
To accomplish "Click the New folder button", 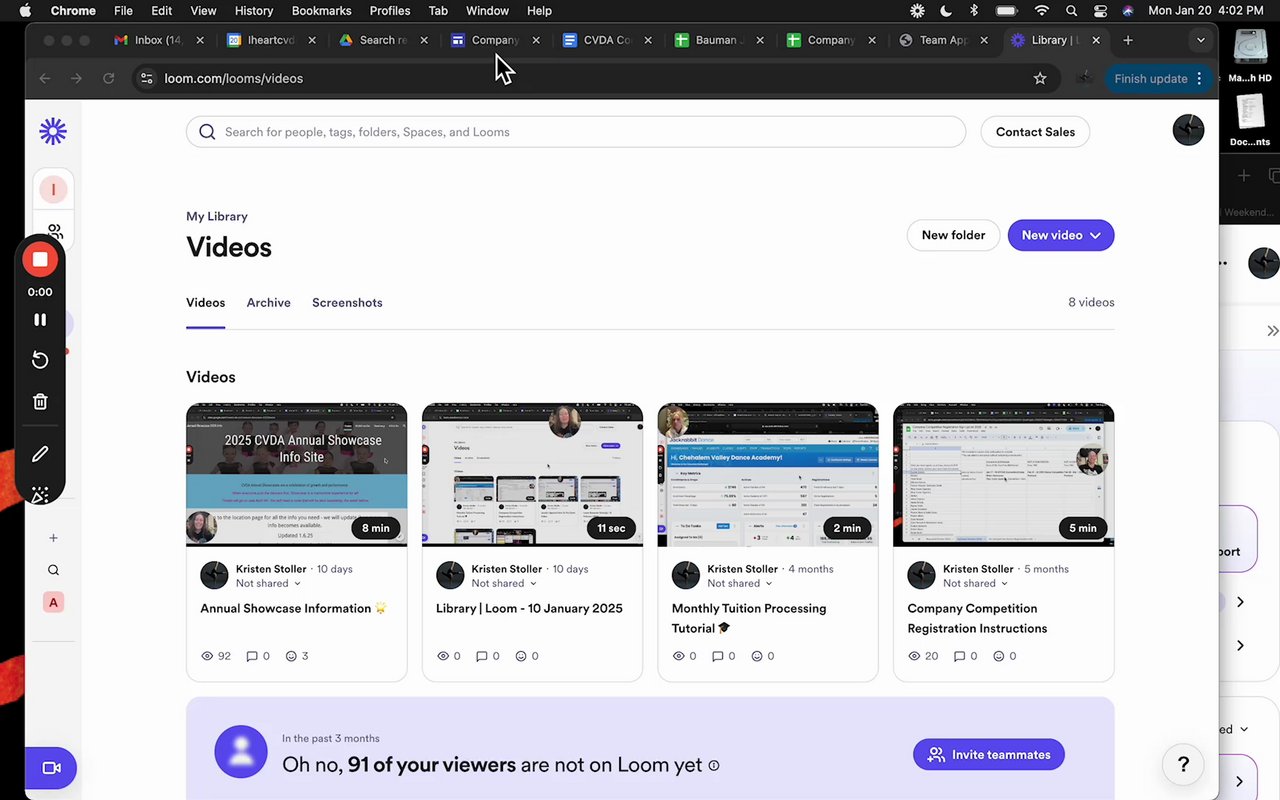I will [x=953, y=235].
